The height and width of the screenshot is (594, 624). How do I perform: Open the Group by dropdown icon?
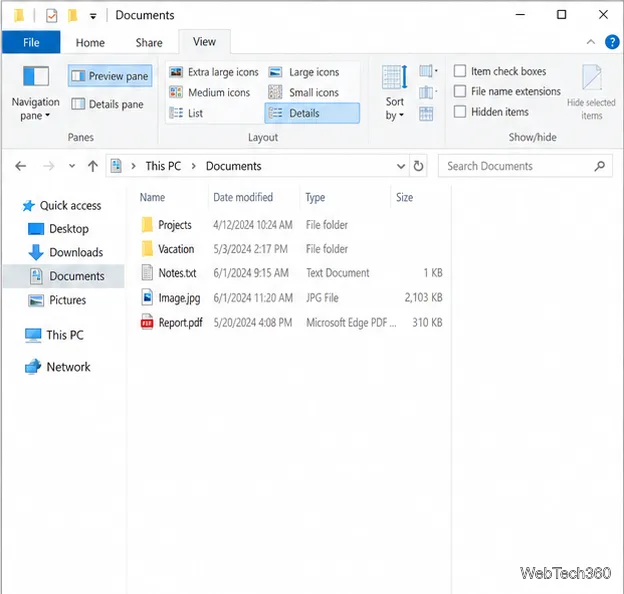tap(428, 72)
